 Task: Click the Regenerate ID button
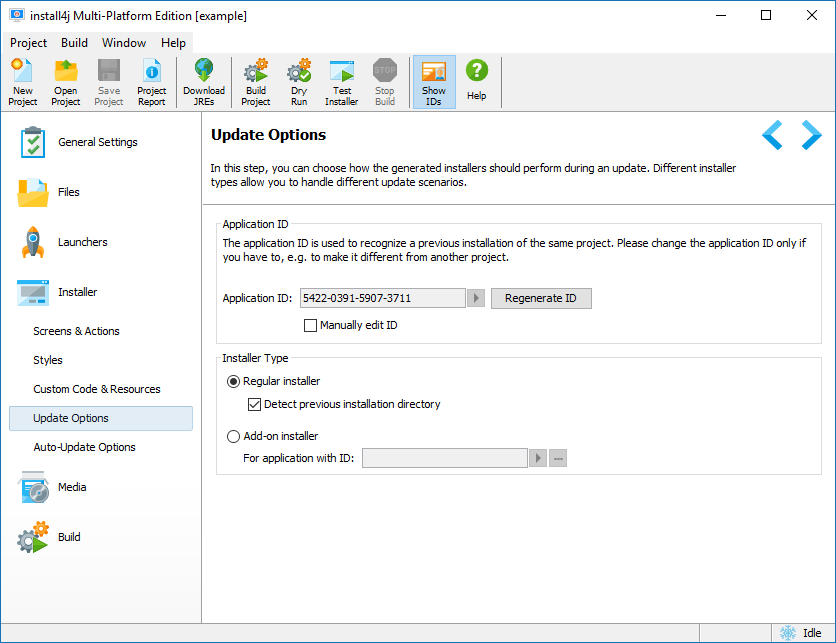pos(541,298)
